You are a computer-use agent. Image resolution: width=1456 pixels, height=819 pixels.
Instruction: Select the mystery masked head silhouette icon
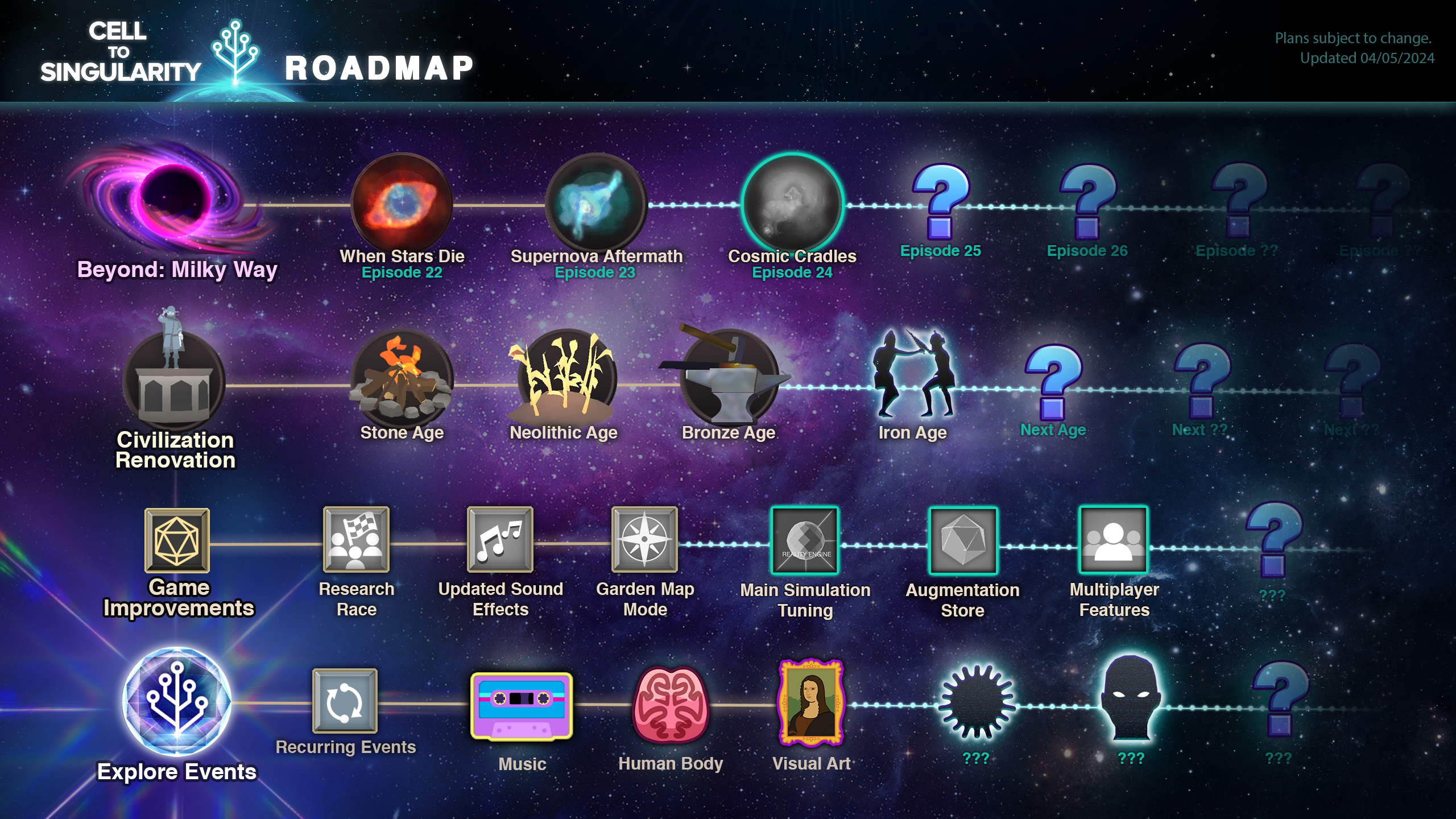1131,698
